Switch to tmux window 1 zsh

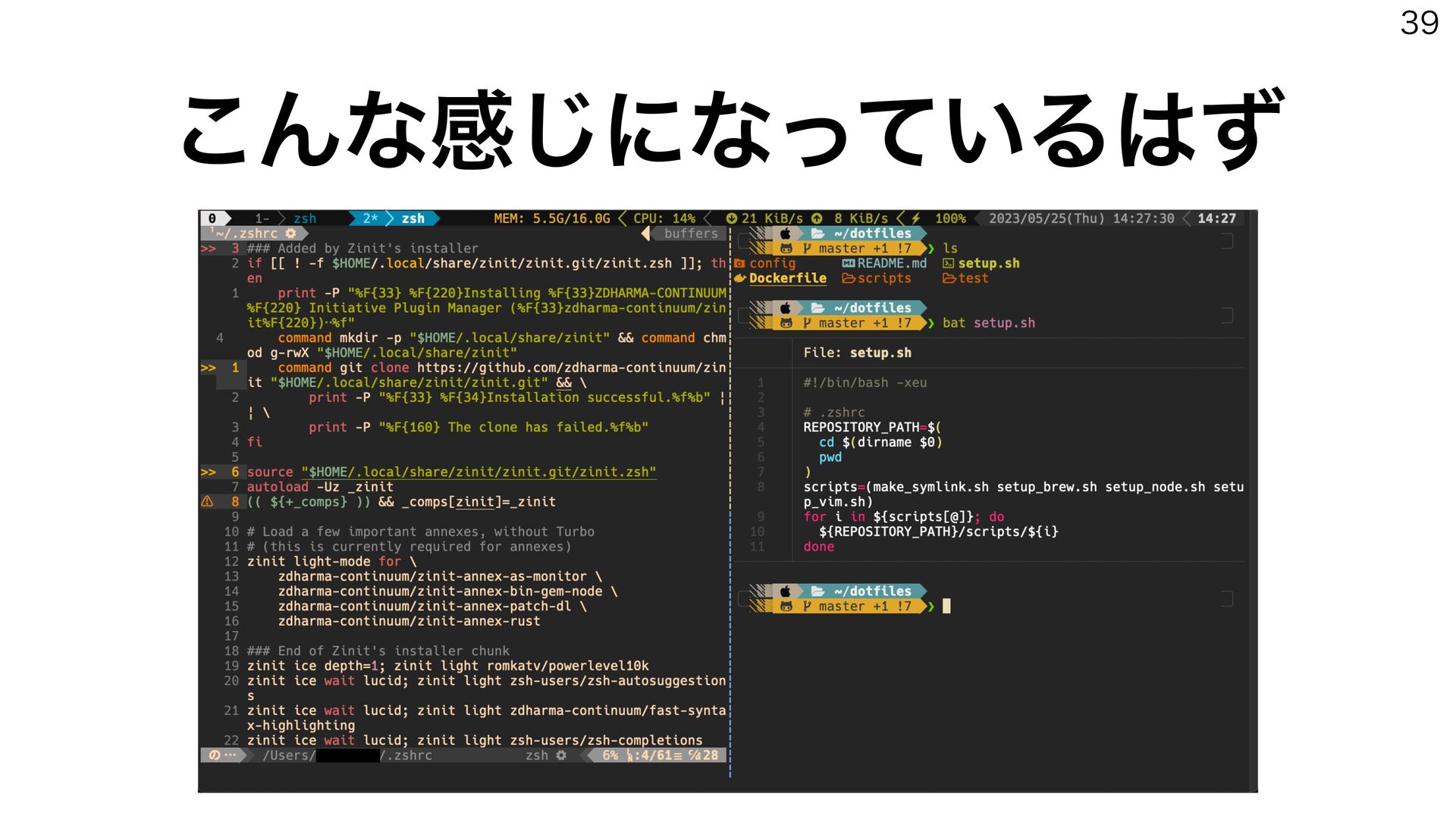(x=303, y=218)
